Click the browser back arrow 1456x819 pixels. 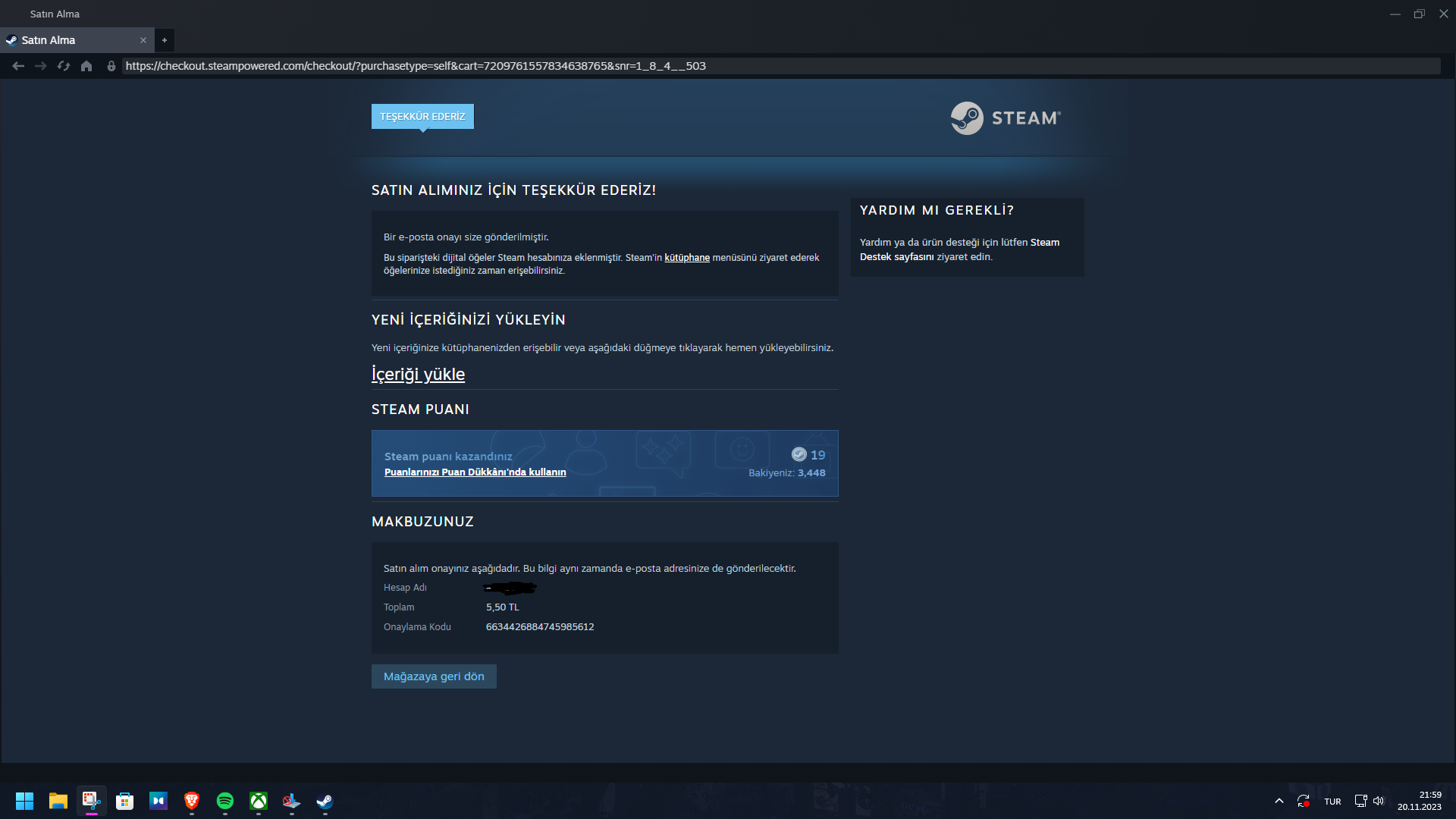[18, 66]
